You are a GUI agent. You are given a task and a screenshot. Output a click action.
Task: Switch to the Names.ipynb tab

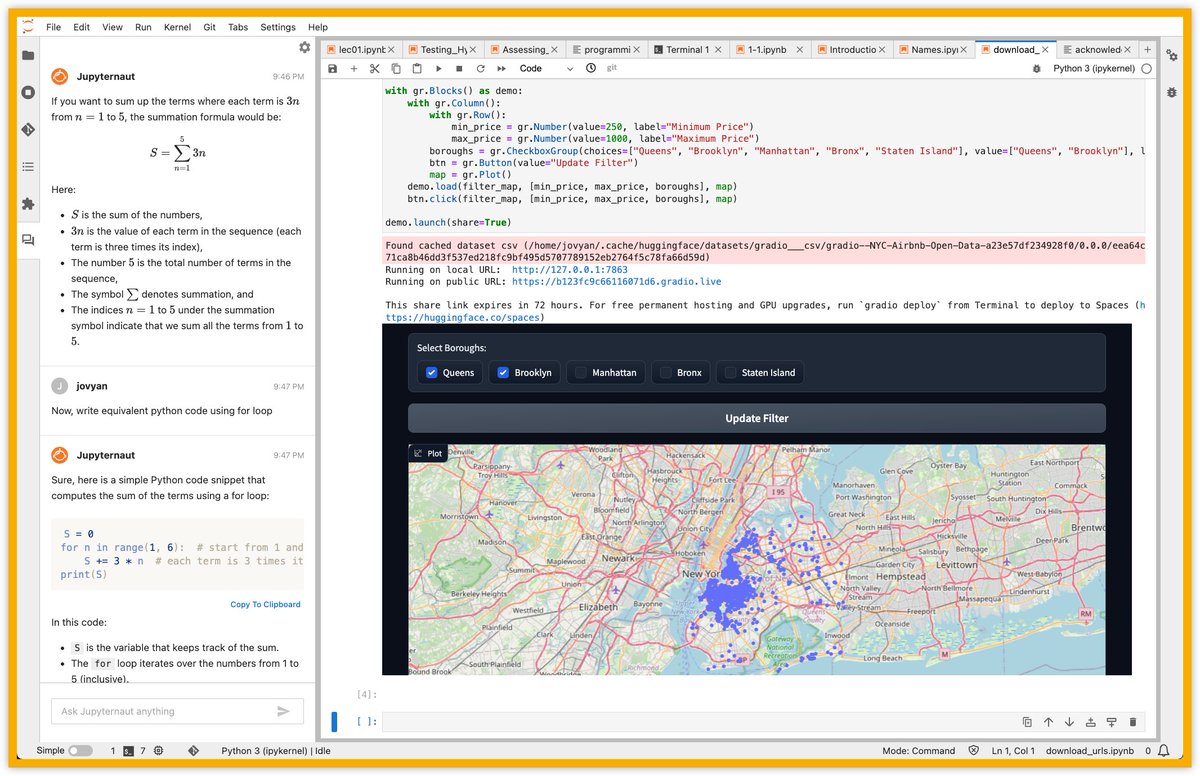[934, 49]
